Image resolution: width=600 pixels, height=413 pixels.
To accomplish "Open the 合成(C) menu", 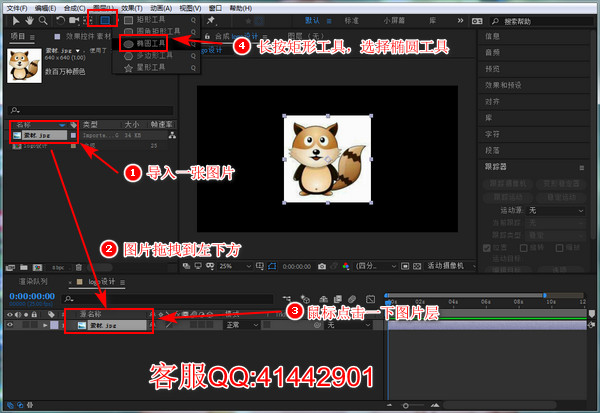I will pos(75,8).
